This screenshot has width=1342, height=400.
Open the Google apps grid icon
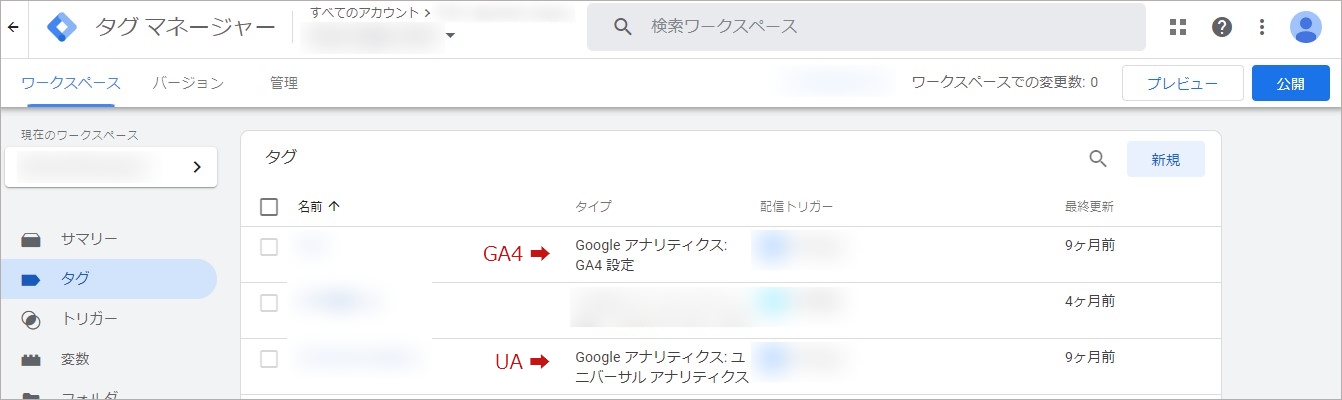[1178, 27]
